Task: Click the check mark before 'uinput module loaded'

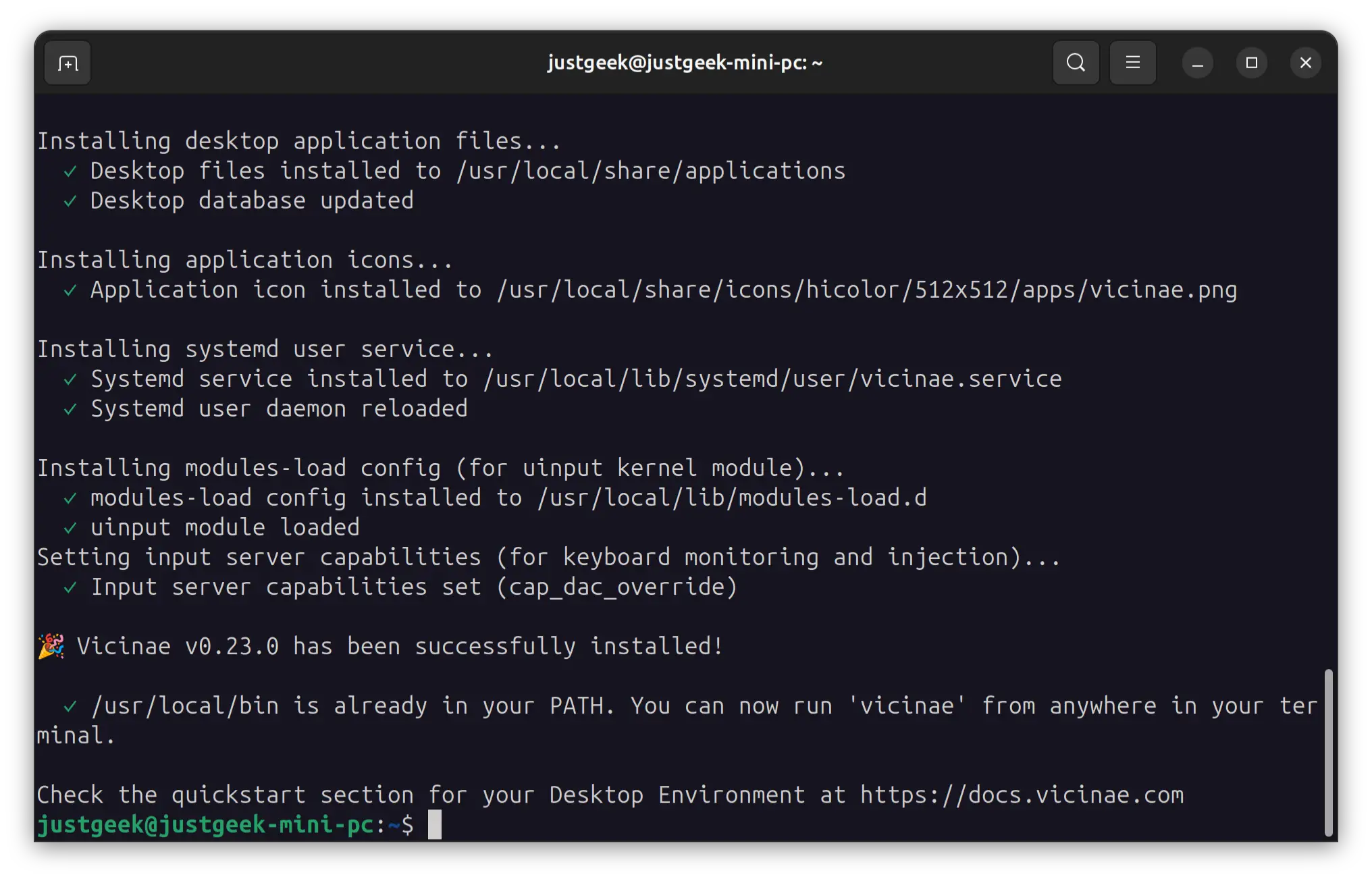Action: click(70, 529)
